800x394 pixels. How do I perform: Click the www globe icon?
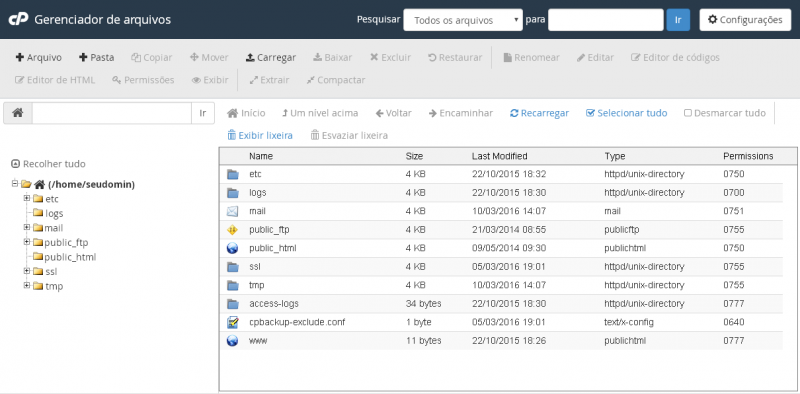(x=233, y=340)
